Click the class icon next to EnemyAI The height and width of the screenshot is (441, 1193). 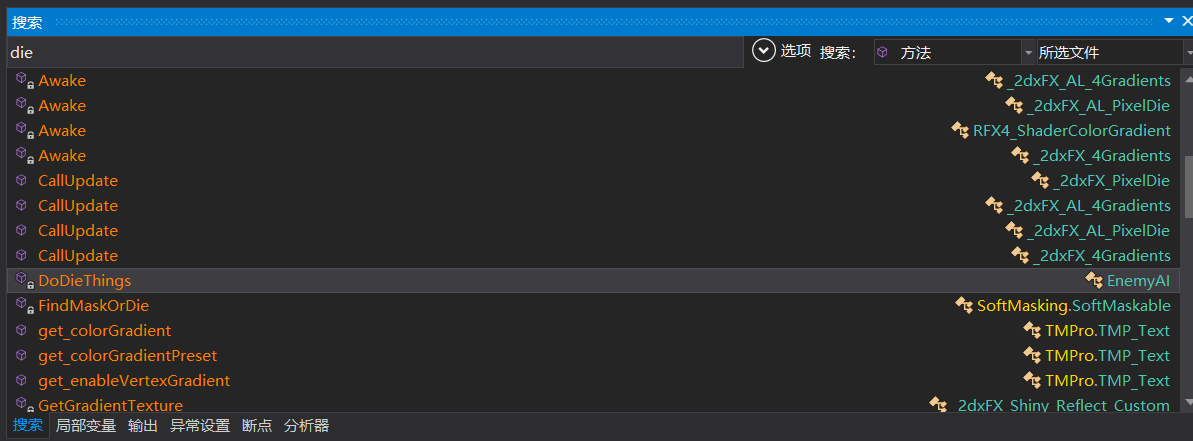[x=1094, y=281]
